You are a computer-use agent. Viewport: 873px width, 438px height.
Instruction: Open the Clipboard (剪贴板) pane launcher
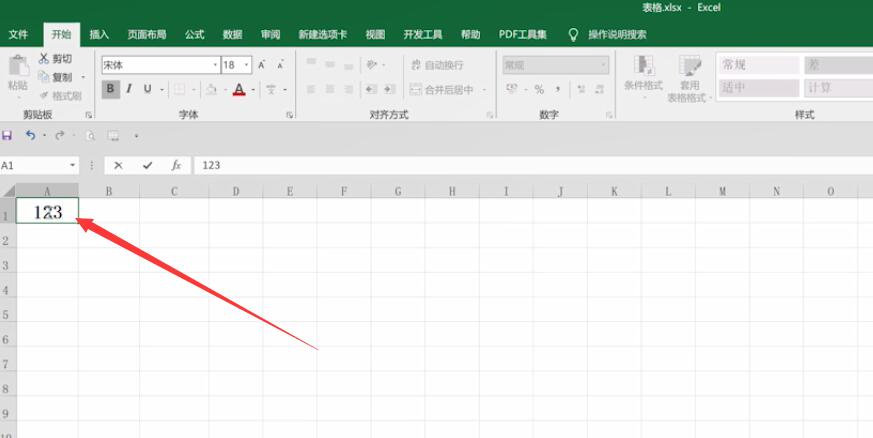pyautogui.click(x=88, y=115)
